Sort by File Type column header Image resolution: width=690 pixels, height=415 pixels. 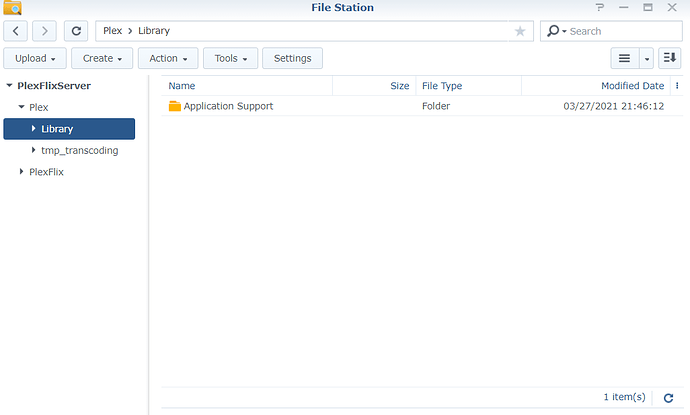coord(469,86)
